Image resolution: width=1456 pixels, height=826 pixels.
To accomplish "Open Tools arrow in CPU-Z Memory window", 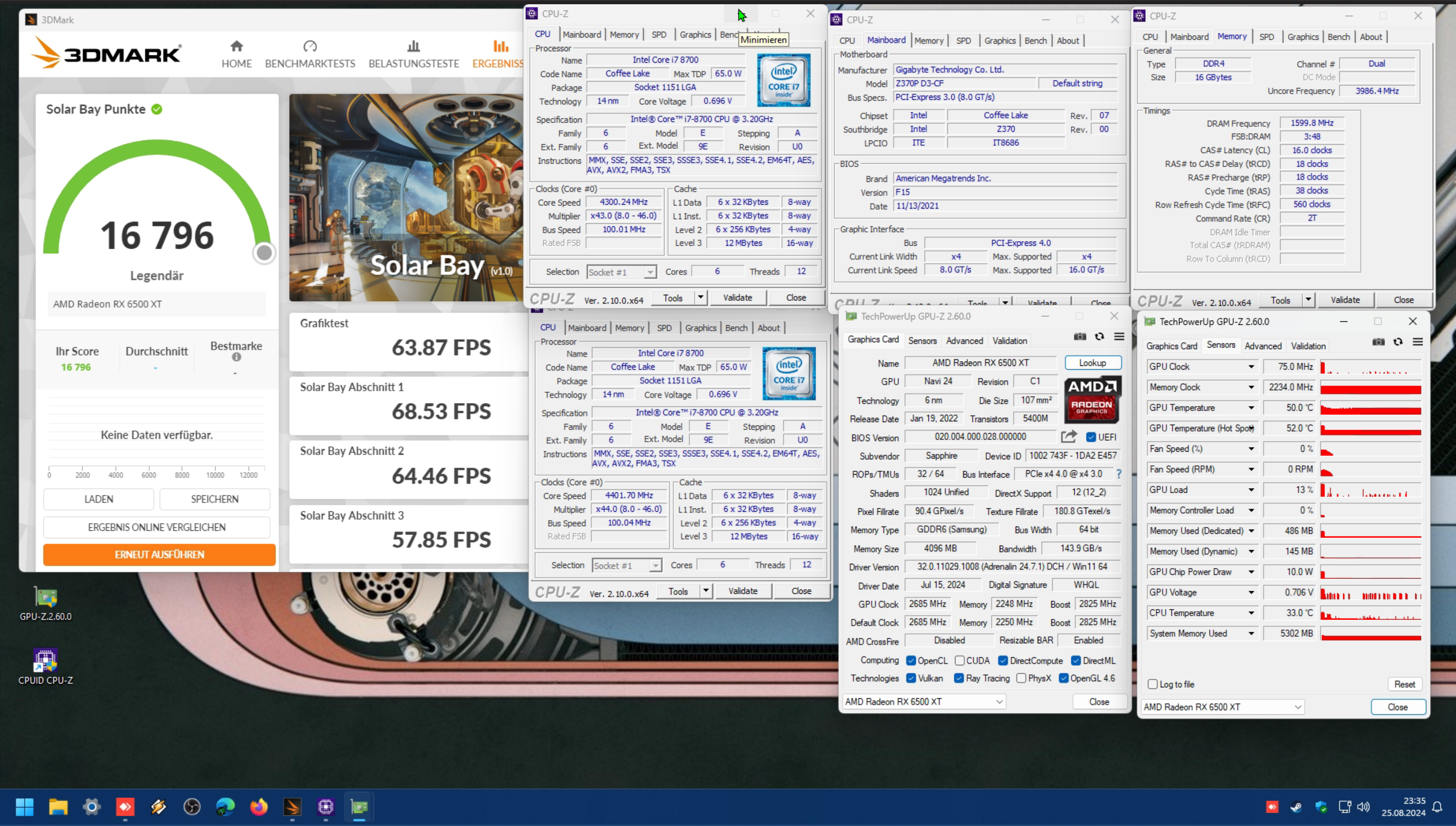I will [x=1308, y=299].
